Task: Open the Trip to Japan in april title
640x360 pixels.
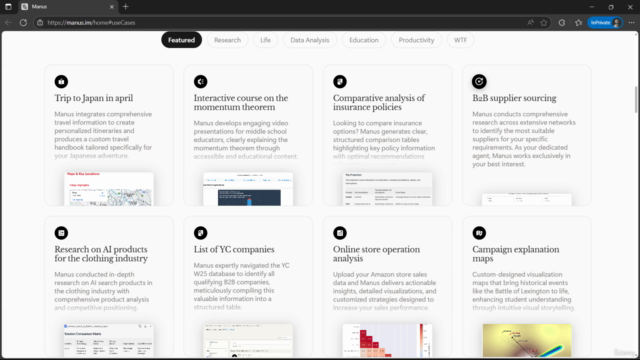Action: [x=94, y=98]
